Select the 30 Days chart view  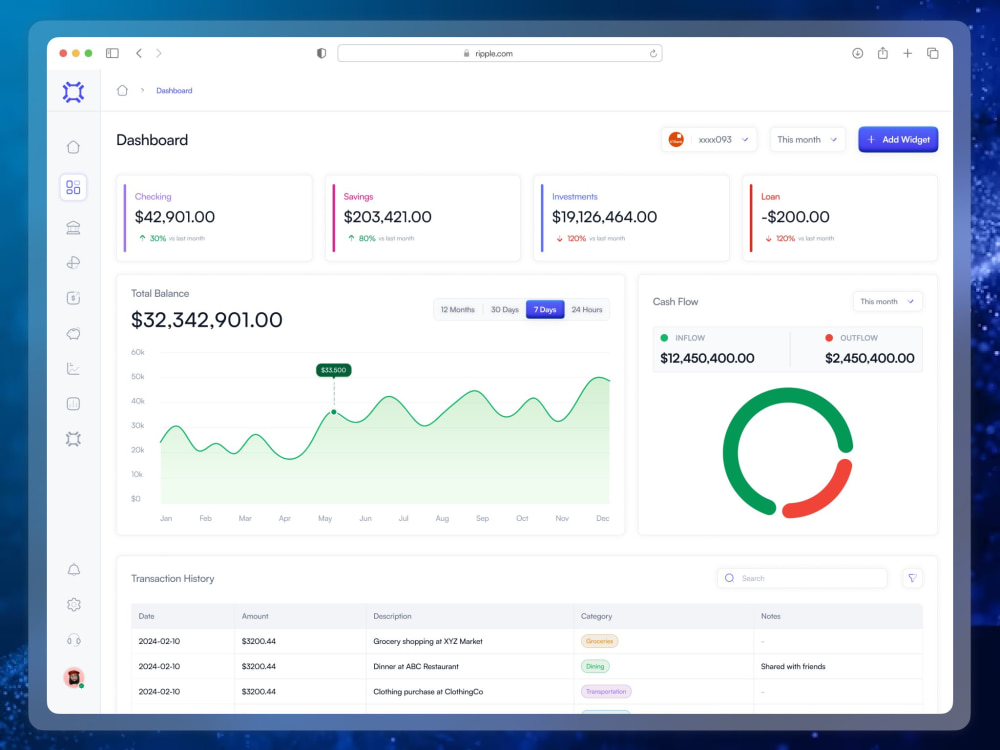[x=504, y=309]
